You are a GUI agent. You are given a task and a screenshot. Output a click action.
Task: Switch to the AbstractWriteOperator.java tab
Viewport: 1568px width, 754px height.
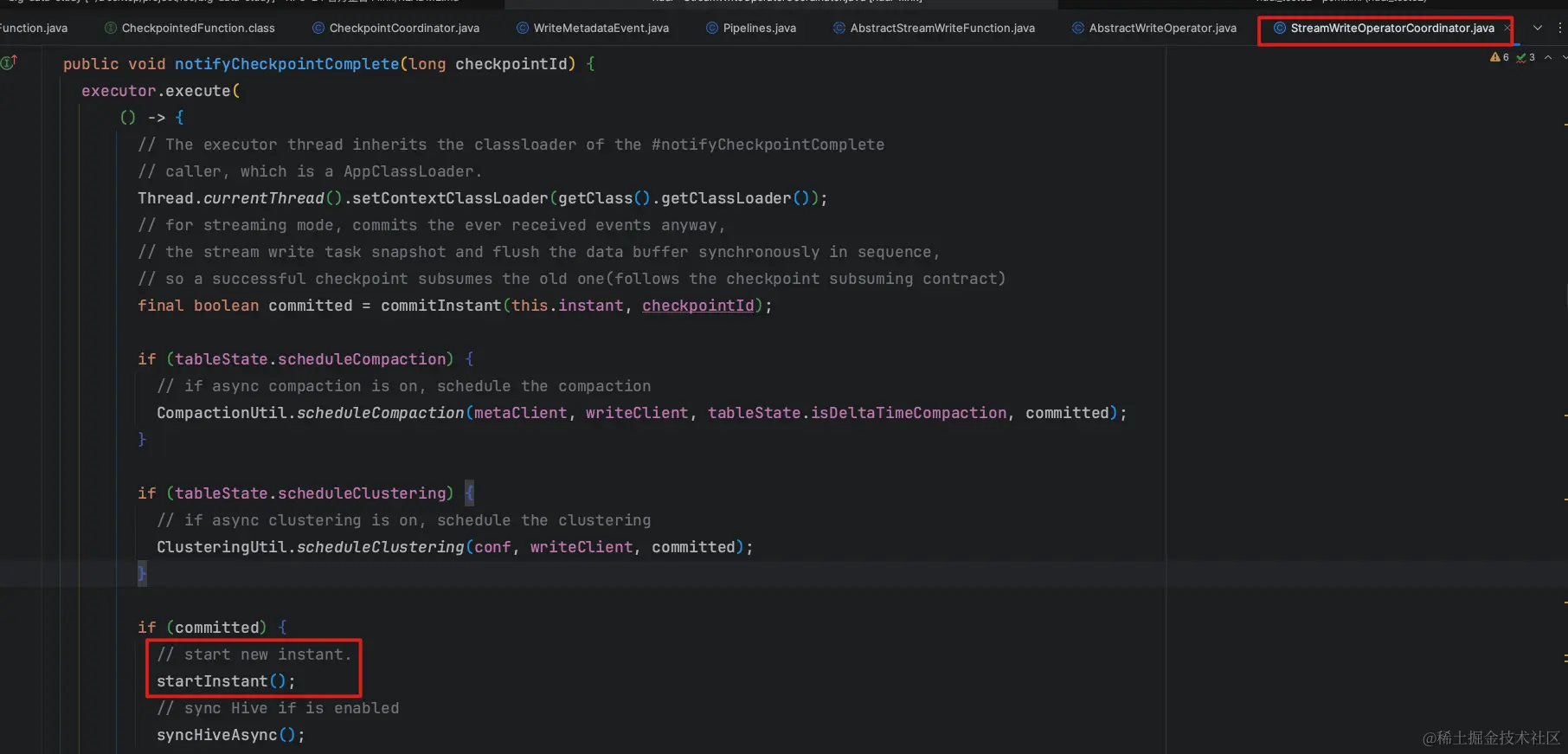pyautogui.click(x=1154, y=28)
